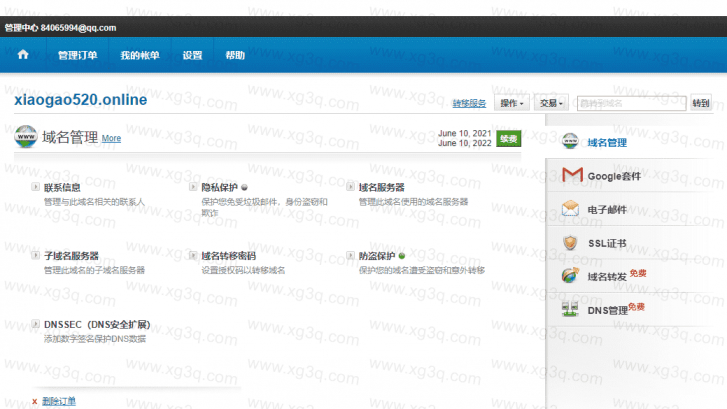Click the xiaogao520.online domain title
The image size is (727, 409).
tap(81, 100)
